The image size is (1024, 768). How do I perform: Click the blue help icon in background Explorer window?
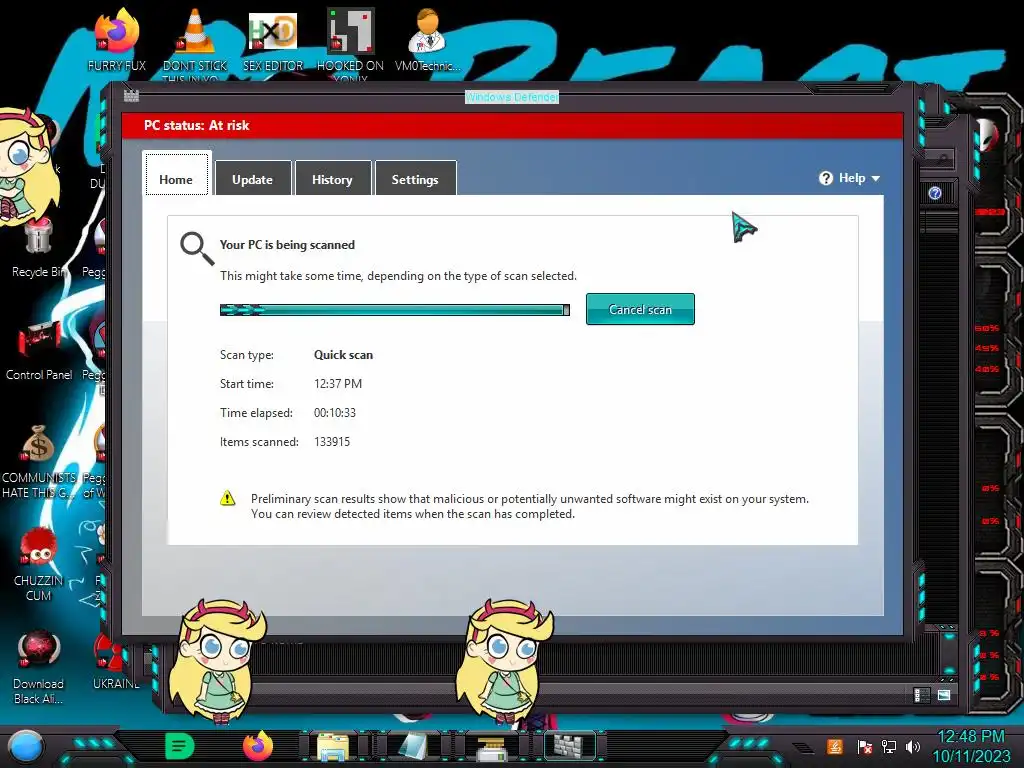(935, 193)
